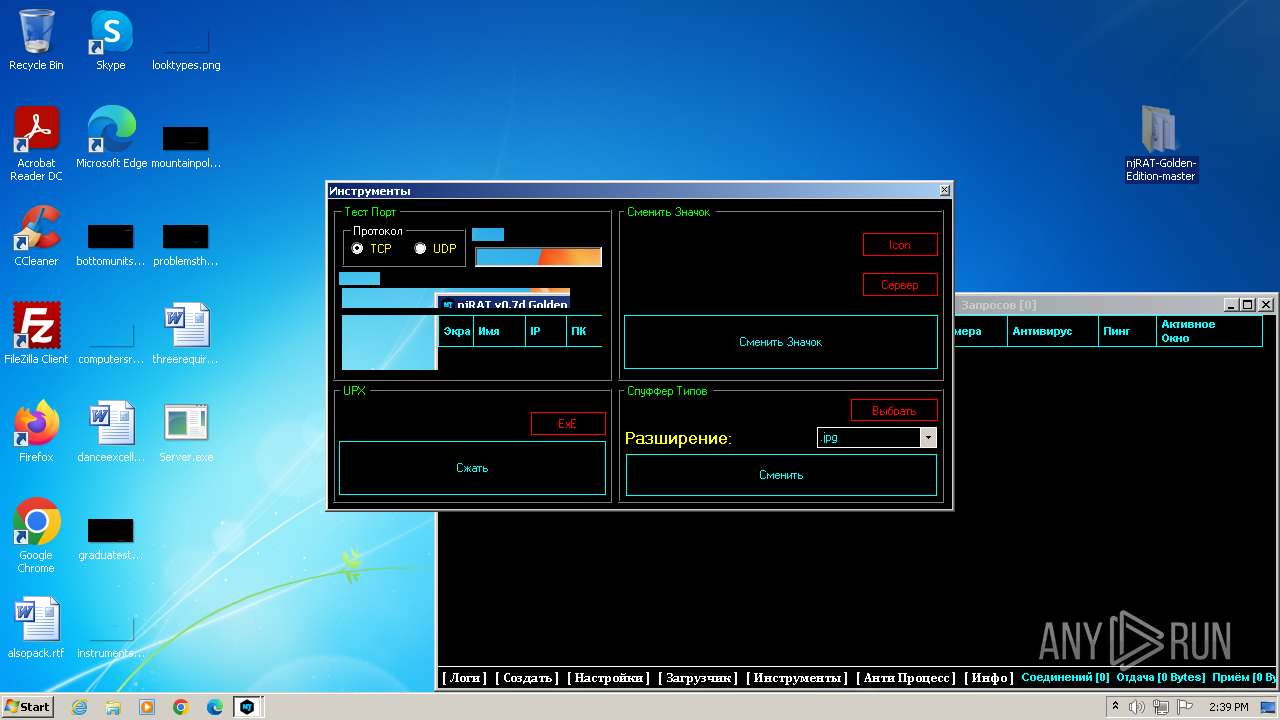
Task: Click the Start button
Action: pyautogui.click(x=28, y=707)
